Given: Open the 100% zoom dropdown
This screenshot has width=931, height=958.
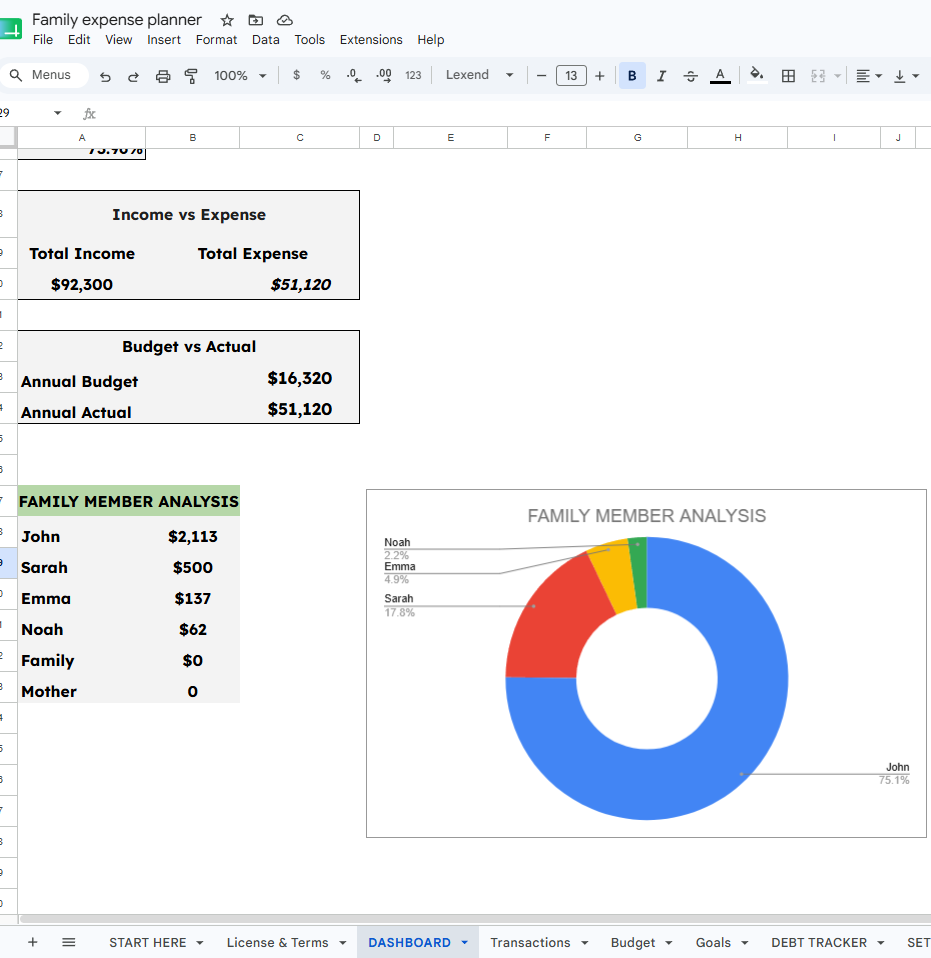Looking at the screenshot, I should (x=240, y=76).
